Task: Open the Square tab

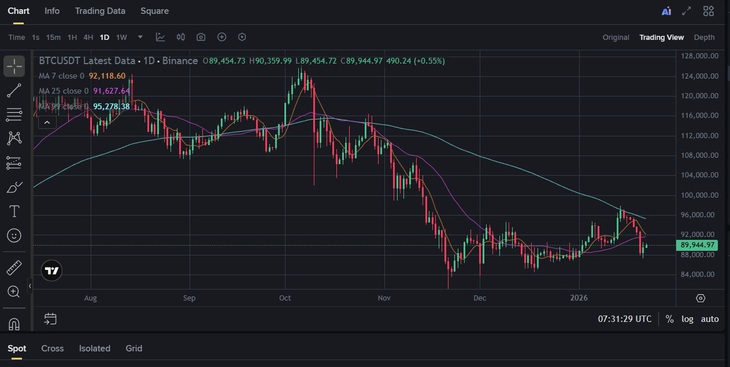Action: (x=155, y=11)
